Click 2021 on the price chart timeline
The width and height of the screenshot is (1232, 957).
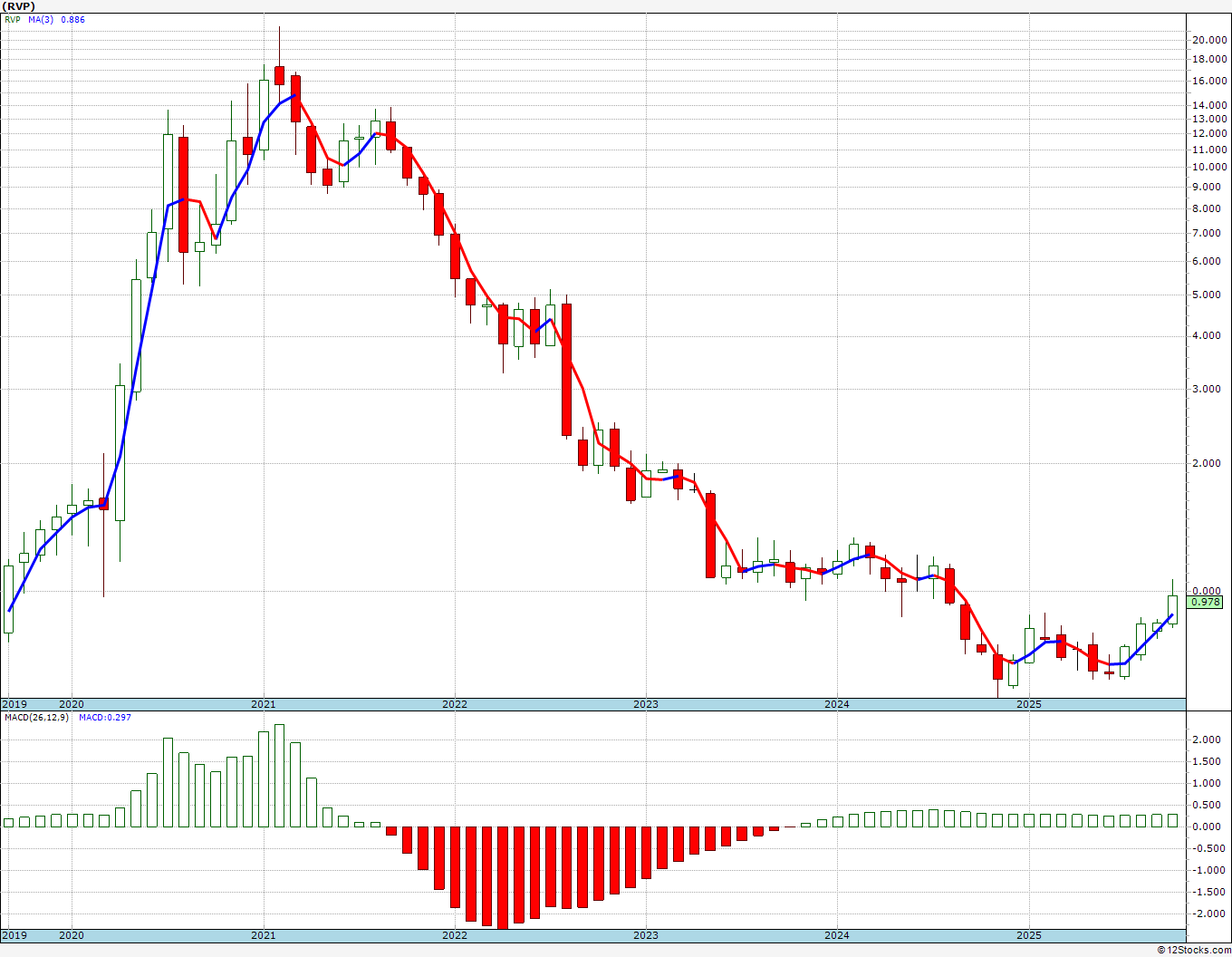pos(264,704)
